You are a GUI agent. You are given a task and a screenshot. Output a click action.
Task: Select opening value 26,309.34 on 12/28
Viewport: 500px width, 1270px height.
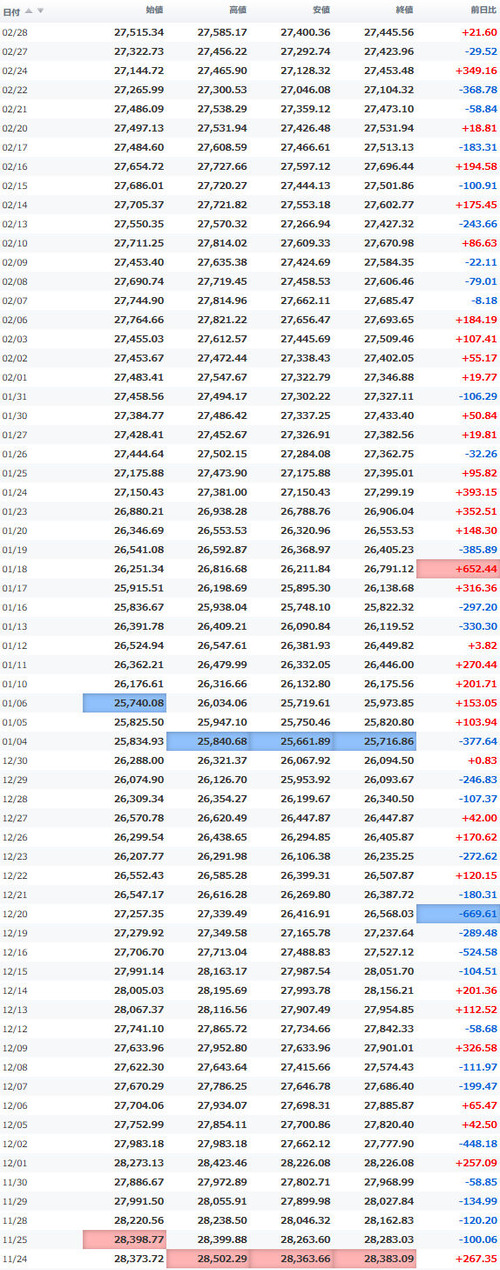point(139,798)
